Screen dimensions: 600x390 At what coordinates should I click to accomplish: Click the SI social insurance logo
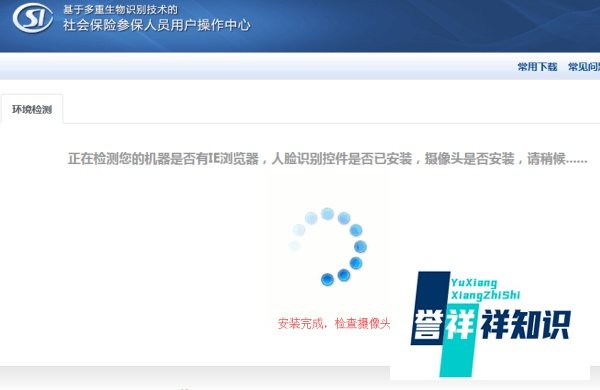(x=33, y=18)
